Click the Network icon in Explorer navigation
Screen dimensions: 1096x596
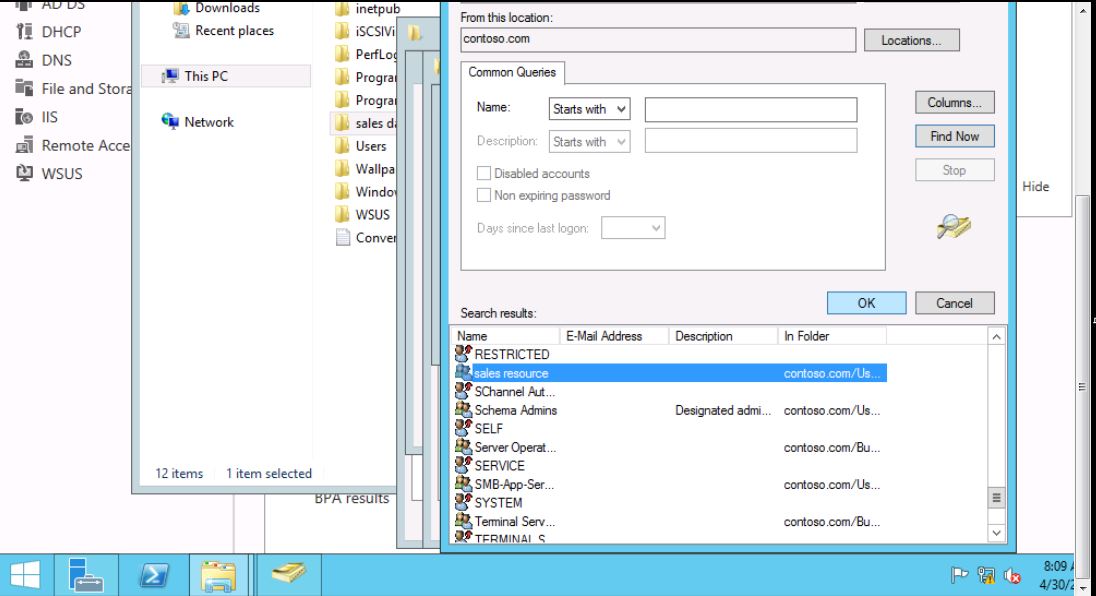(171, 122)
